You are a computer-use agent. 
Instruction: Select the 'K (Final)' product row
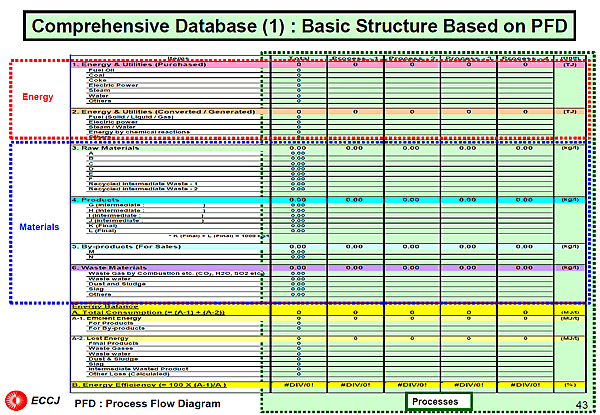pos(103,226)
